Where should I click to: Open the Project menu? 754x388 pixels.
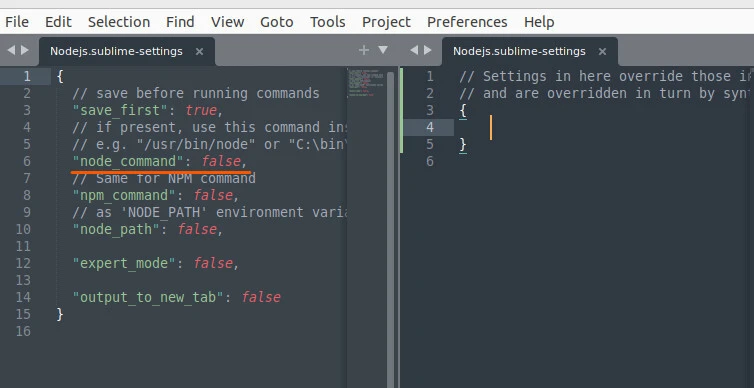tap(386, 22)
